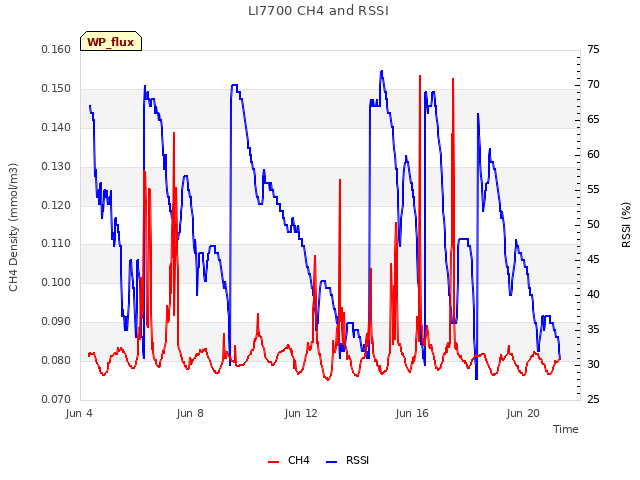This screenshot has width=640, height=480.
Task: Click the 70 right axis value
Action: click(x=593, y=84)
